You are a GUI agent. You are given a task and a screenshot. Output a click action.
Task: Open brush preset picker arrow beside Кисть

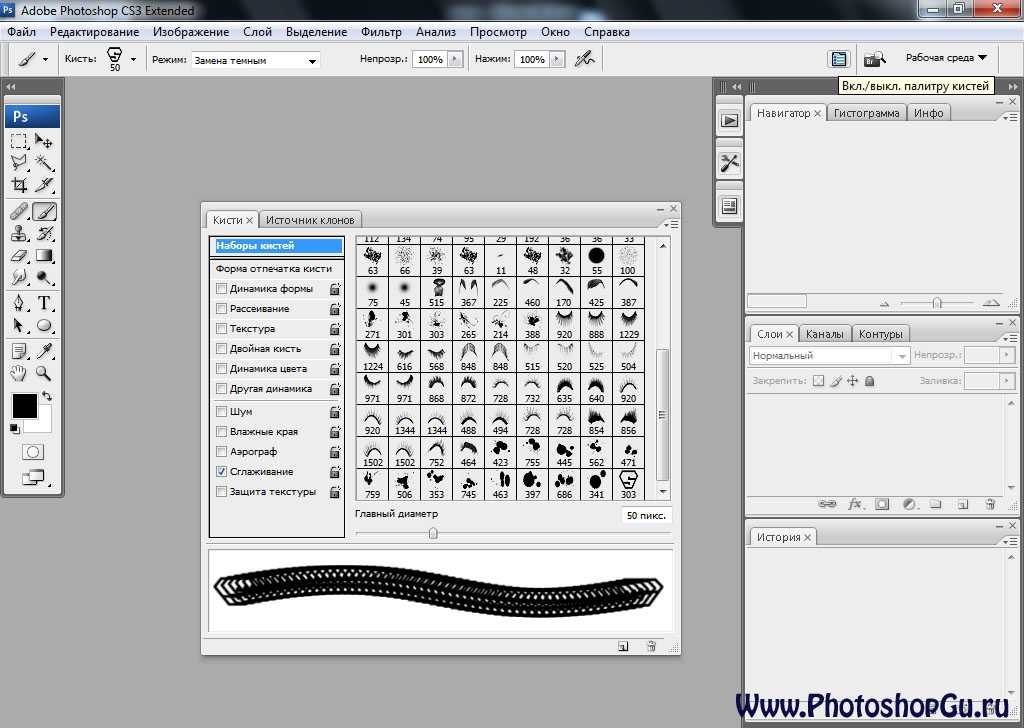click(133, 59)
